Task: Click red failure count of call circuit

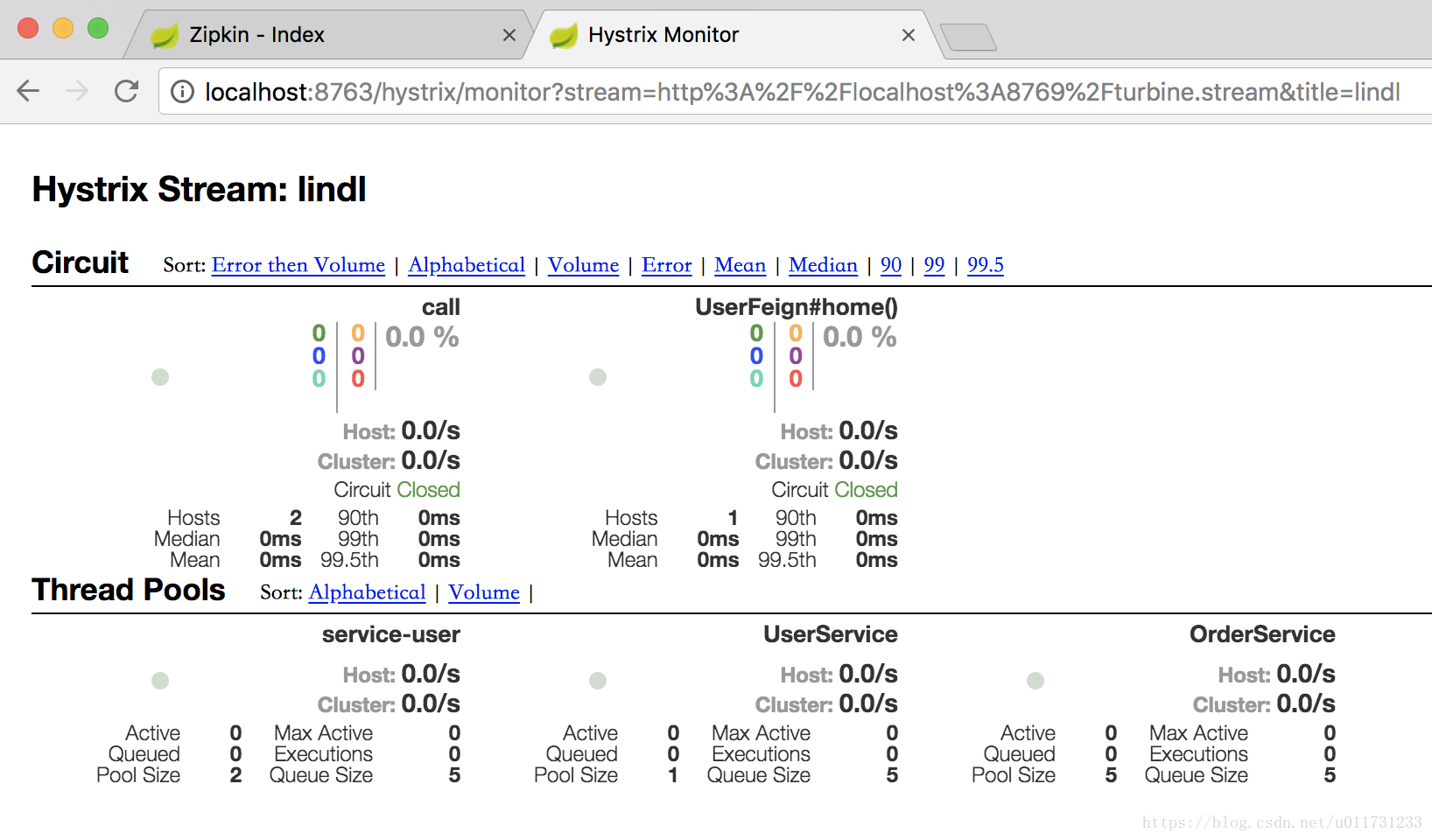Action: pos(358,379)
